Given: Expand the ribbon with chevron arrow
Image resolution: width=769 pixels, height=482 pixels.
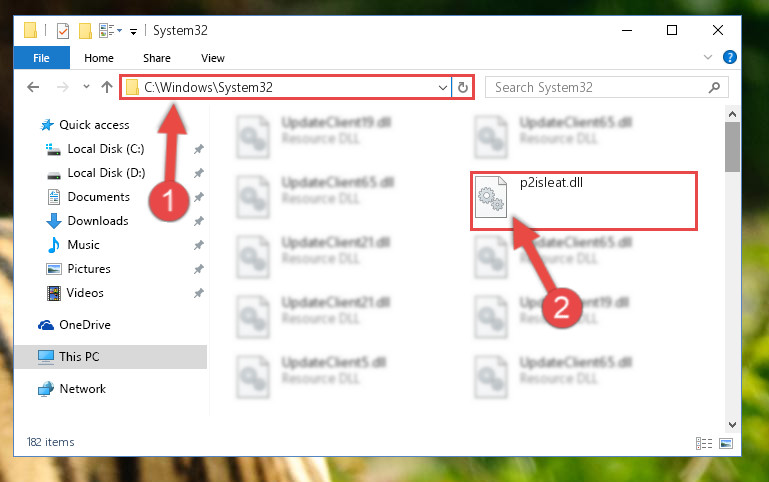Looking at the screenshot, I should coord(708,57).
